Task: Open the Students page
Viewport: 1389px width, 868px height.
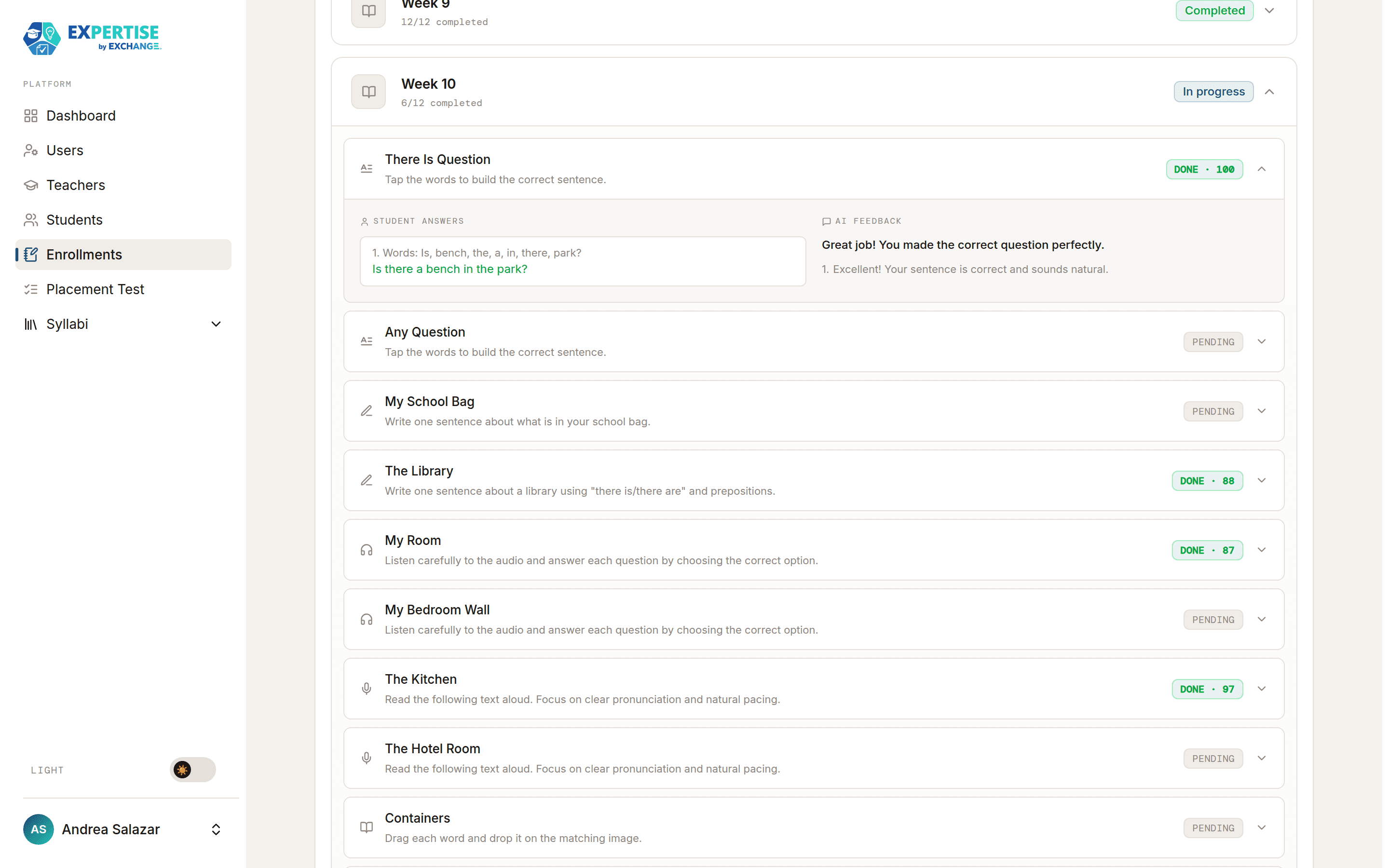Action: [x=123, y=220]
